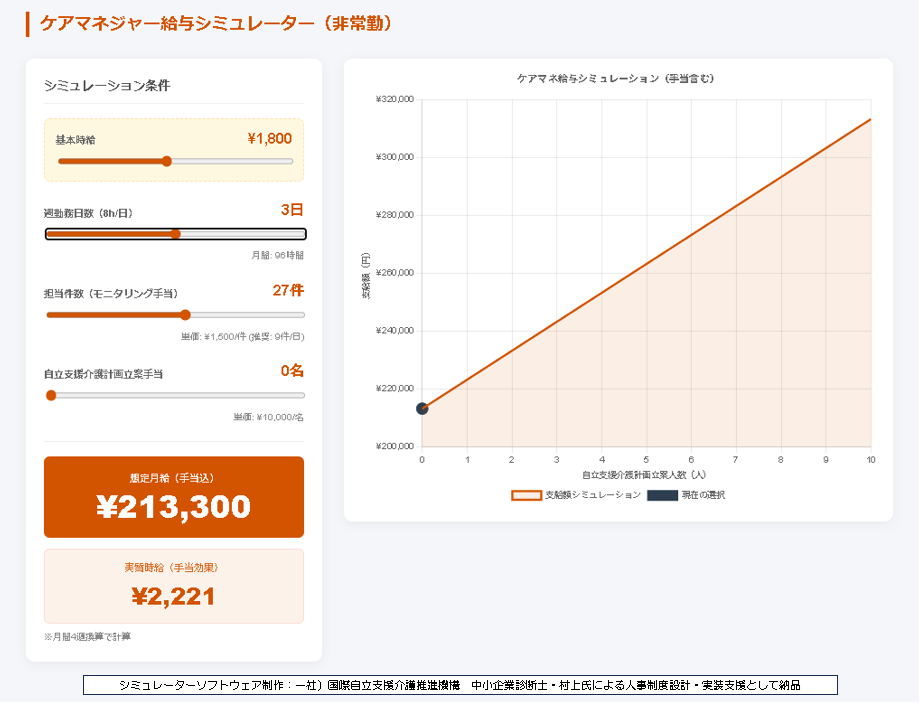This screenshot has width=921, height=704.
Task: Click the 3日 weekly workdays value
Action: (291, 210)
